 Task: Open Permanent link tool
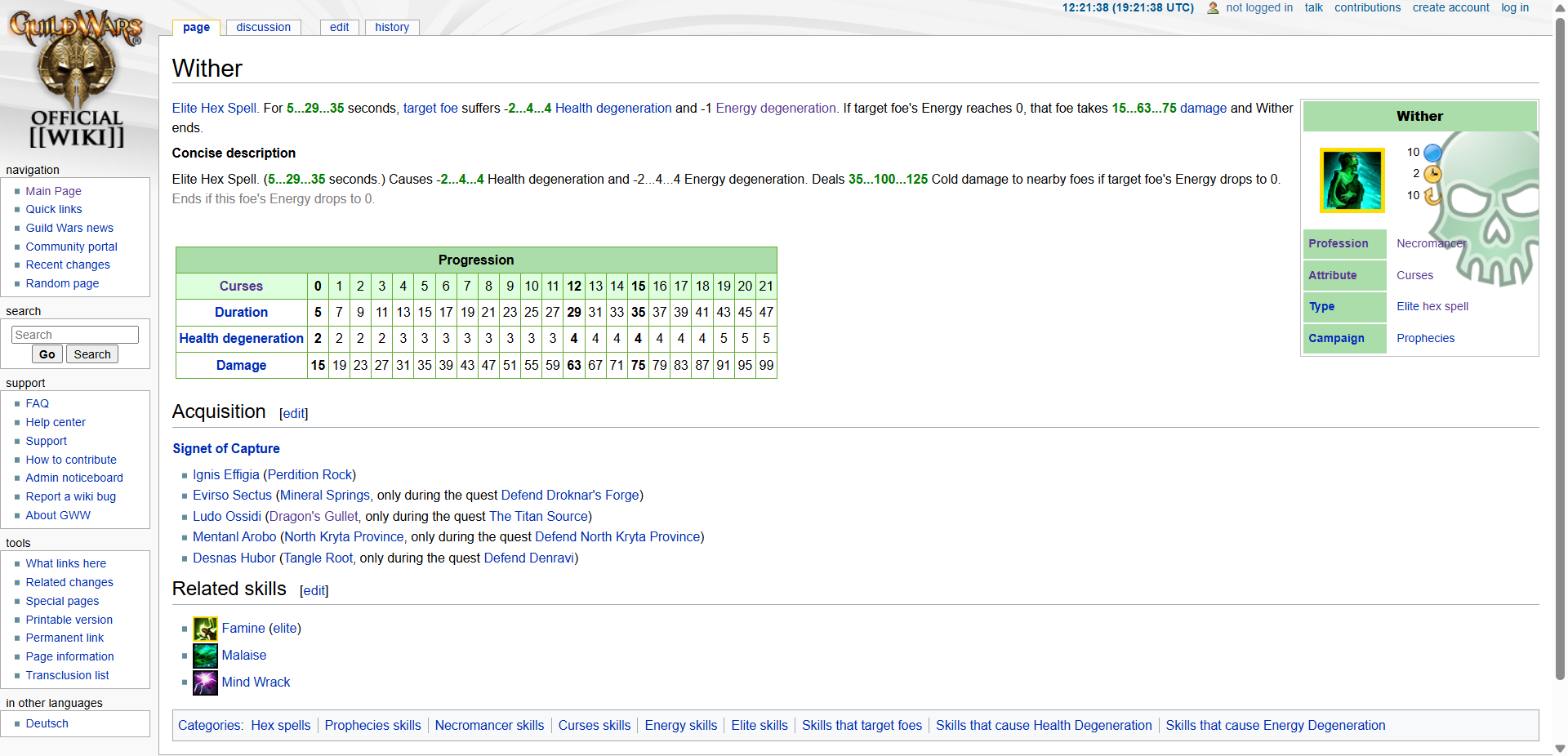(x=65, y=638)
